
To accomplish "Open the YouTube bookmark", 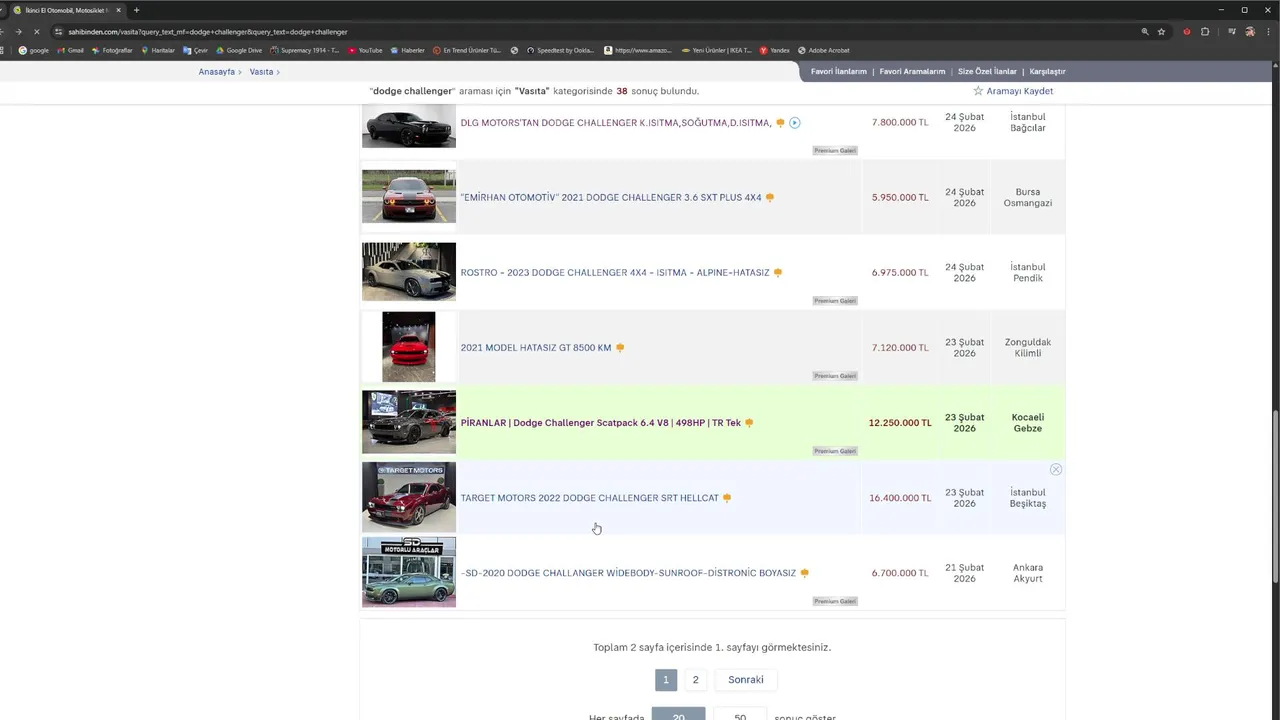I will 365,50.
